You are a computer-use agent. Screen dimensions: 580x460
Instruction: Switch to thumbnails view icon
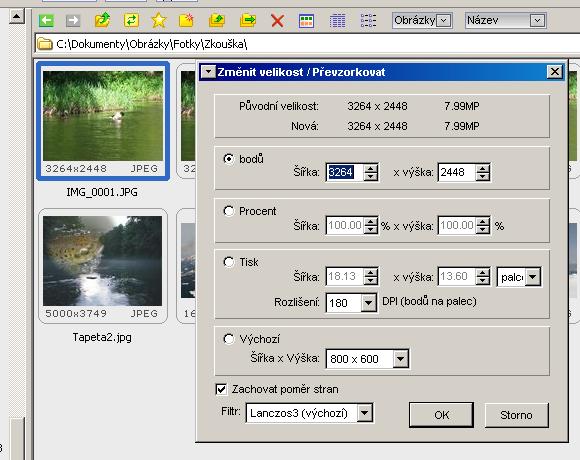click(x=306, y=21)
